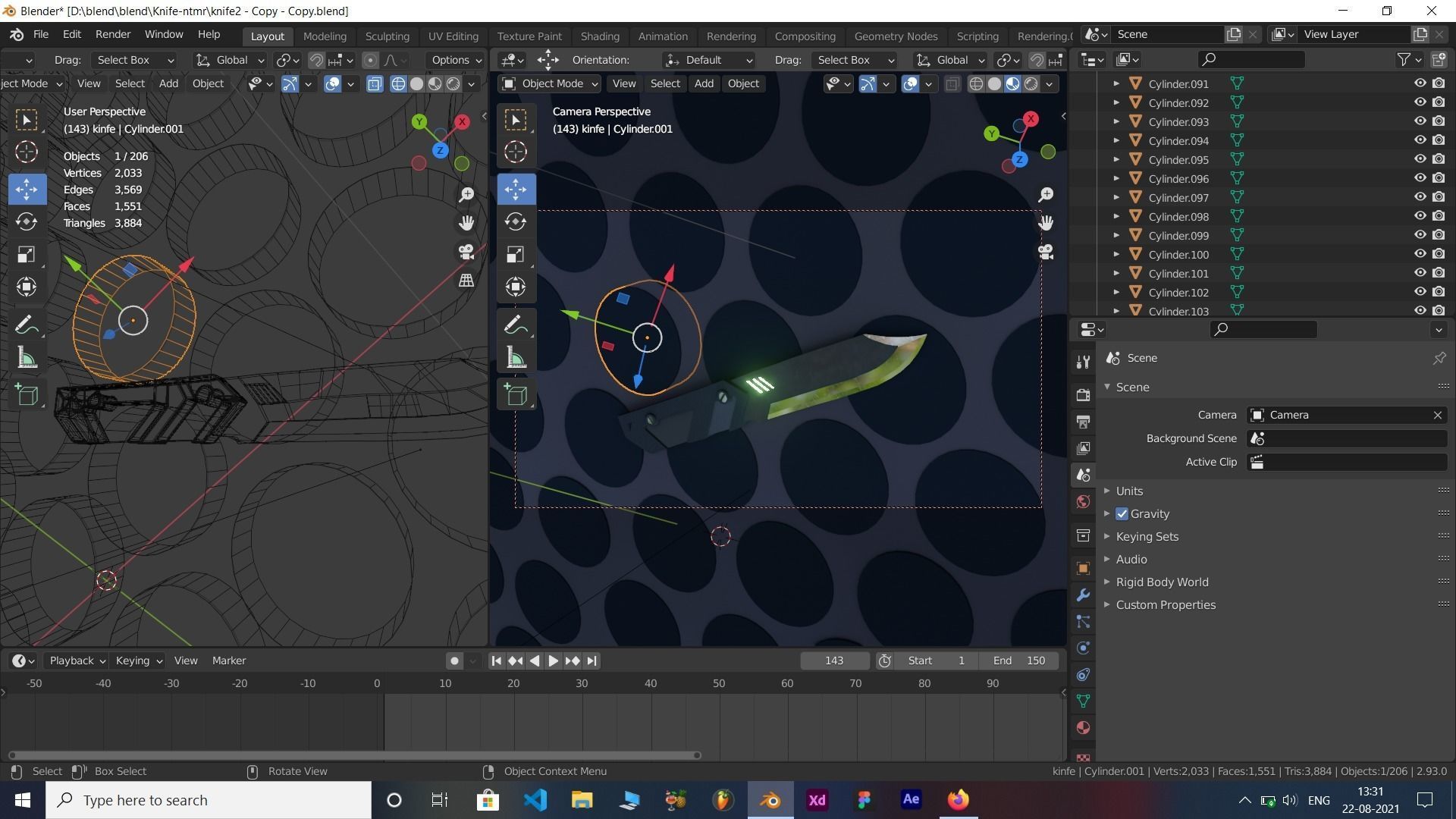
Task: Disable rendering for Cylinder.100 camera icon
Action: pos(1439,254)
